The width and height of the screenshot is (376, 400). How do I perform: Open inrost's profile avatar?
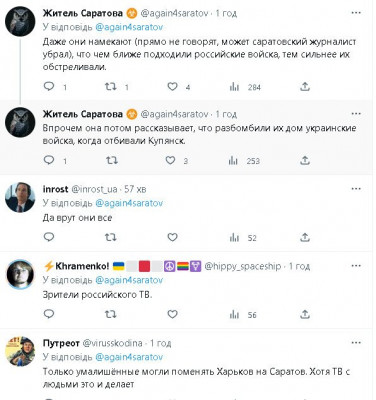click(x=20, y=197)
